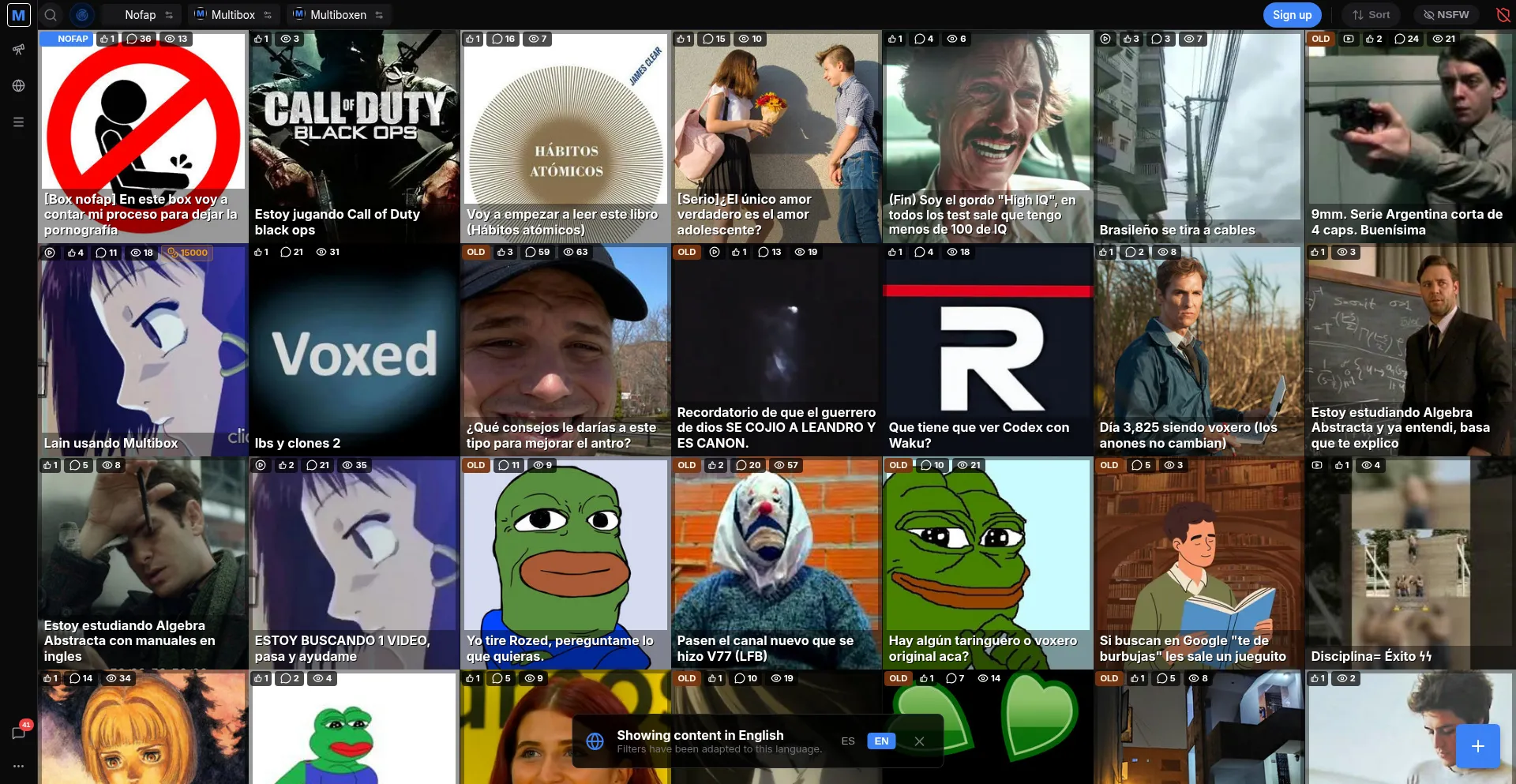Click title '¿El único amor verdadero es el amor adolescente?'
Screen dimensions: 1516x784
tap(743, 215)
